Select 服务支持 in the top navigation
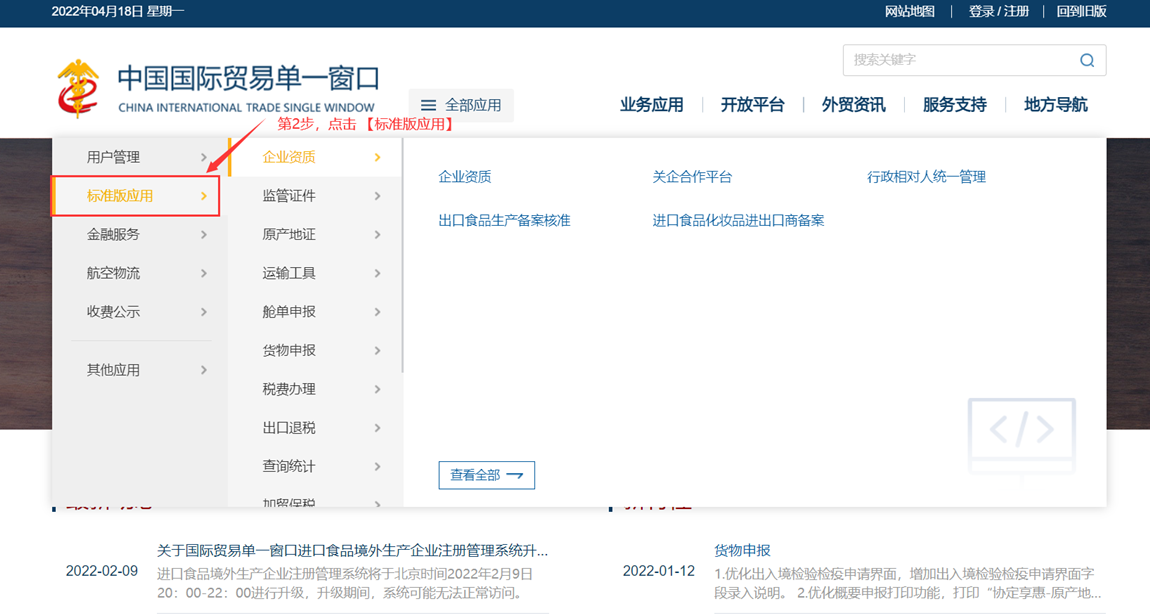1150x615 pixels. point(953,104)
